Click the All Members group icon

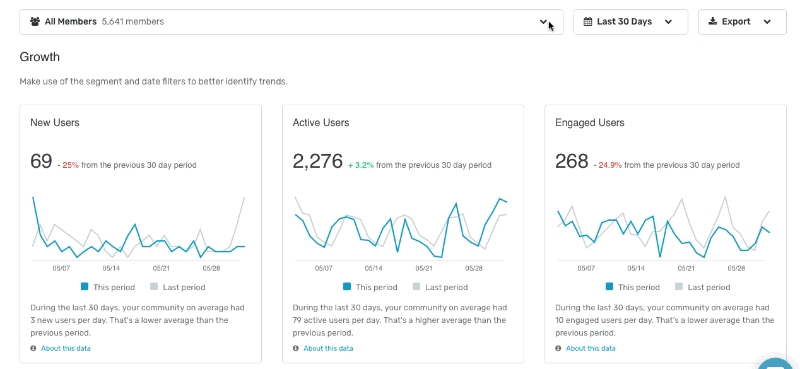[35, 22]
